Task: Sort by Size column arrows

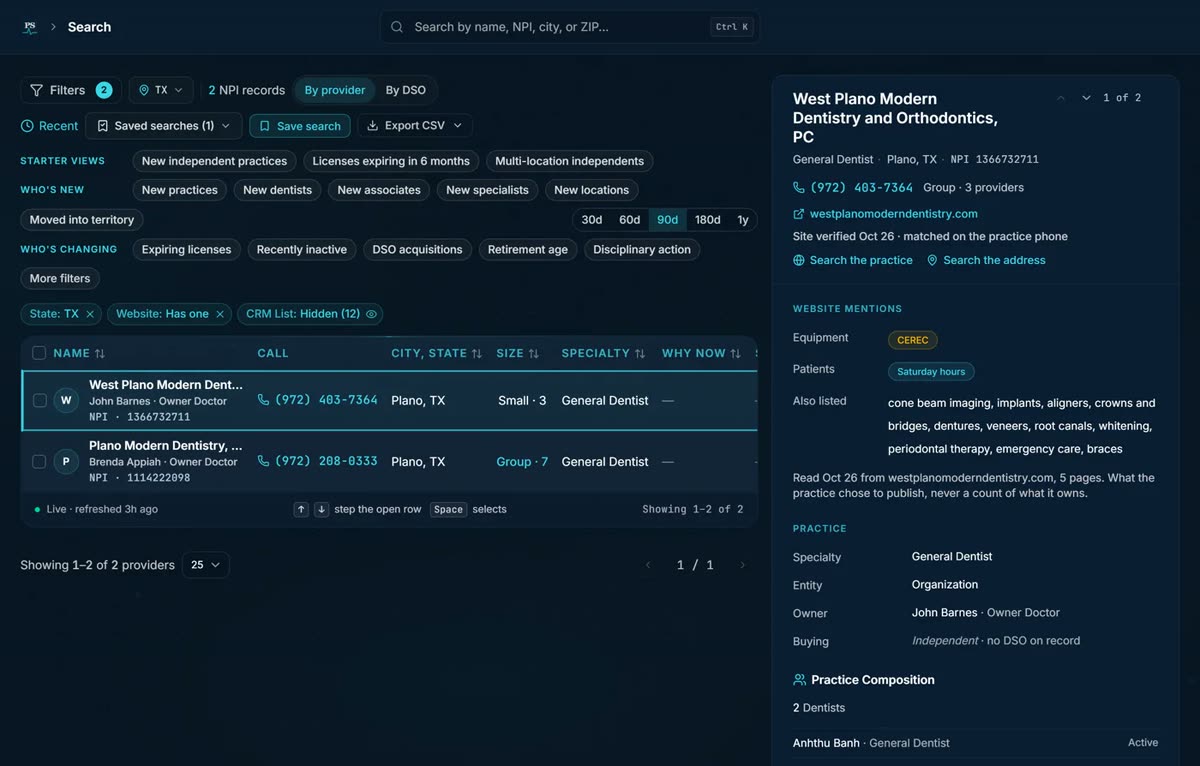Action: pos(534,354)
